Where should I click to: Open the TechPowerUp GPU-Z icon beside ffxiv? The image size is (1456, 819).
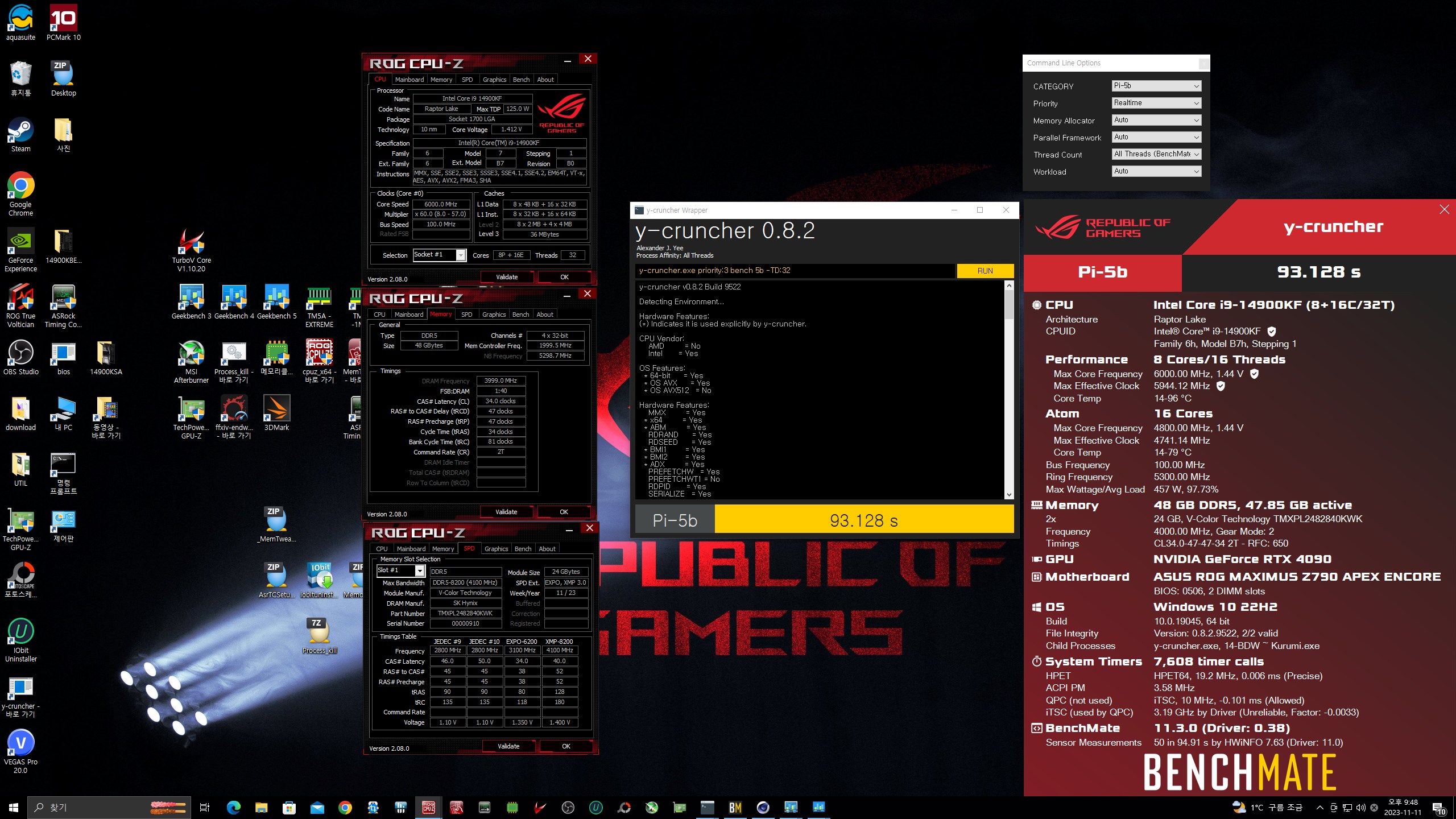click(x=192, y=416)
